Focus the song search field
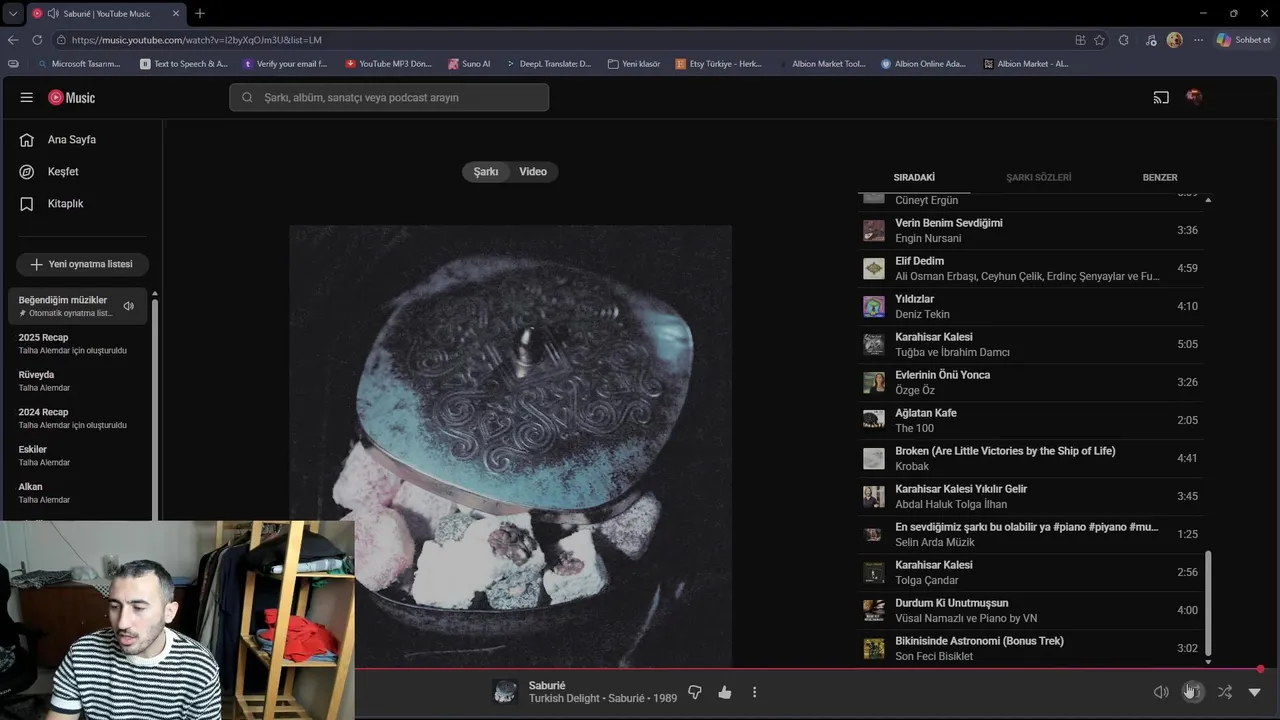This screenshot has height=720, width=1280. click(x=389, y=98)
